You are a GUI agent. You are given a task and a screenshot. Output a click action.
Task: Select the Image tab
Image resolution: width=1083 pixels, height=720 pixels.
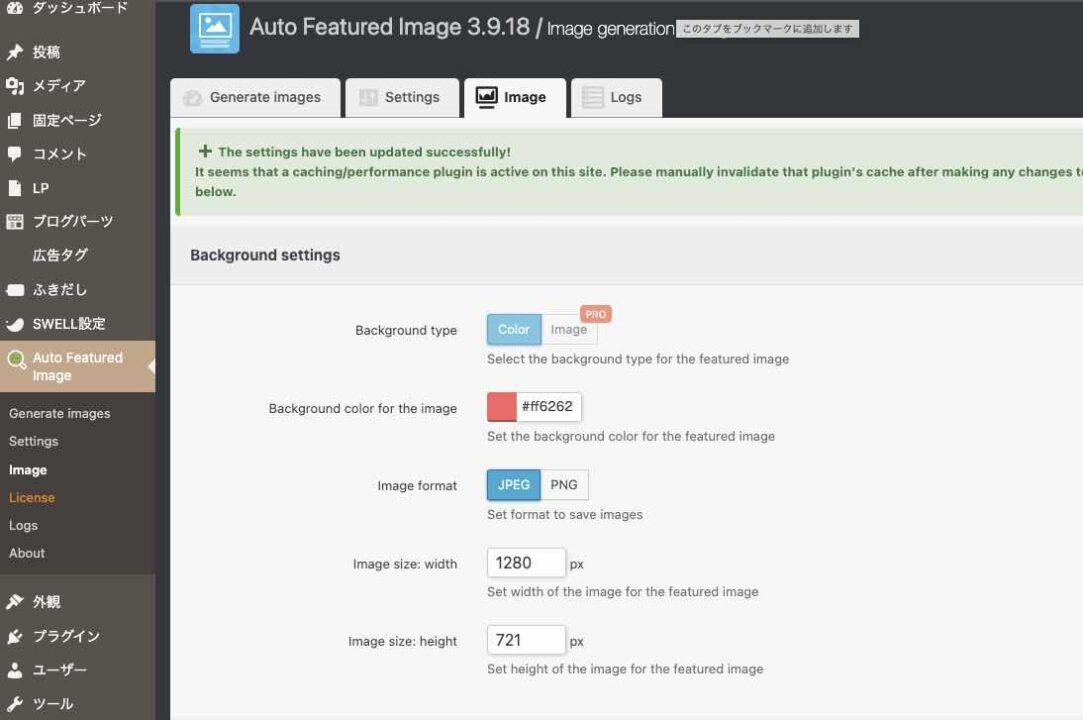[515, 97]
